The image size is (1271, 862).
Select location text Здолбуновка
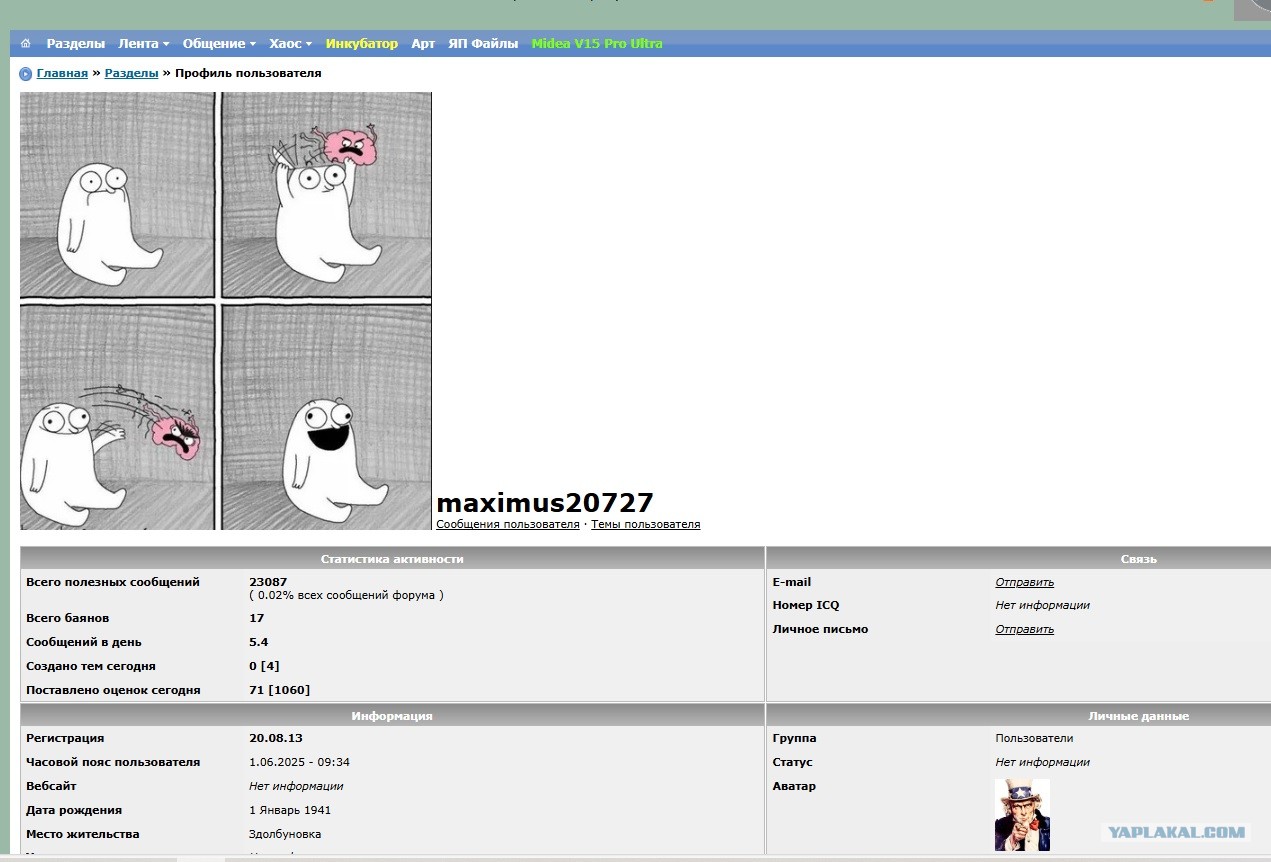tap(285, 834)
